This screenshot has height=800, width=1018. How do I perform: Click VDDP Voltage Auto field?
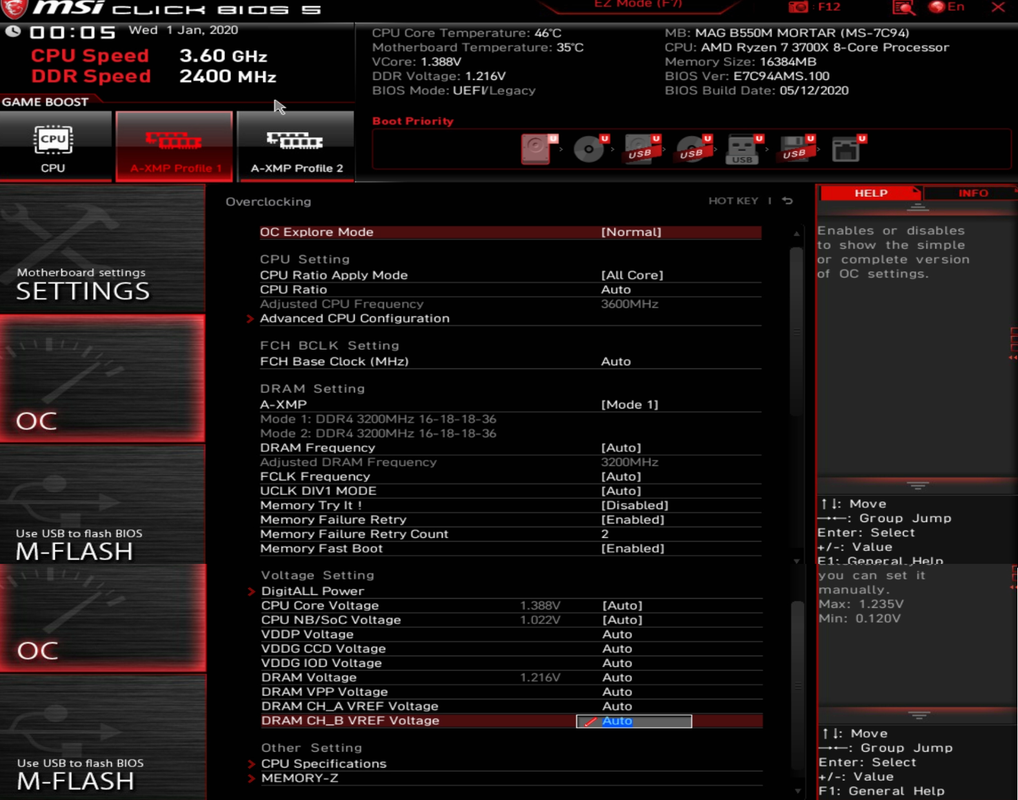tap(617, 634)
